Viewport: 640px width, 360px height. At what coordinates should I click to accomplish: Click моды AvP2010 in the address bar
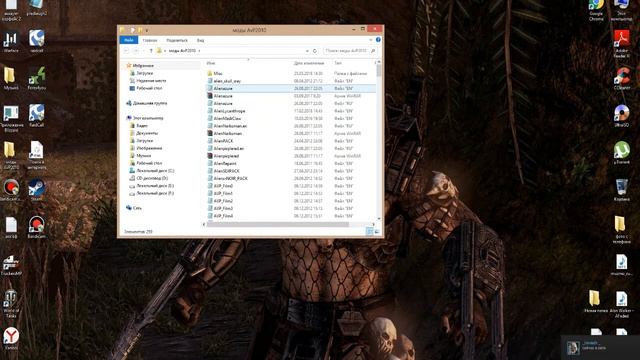pyautogui.click(x=182, y=51)
